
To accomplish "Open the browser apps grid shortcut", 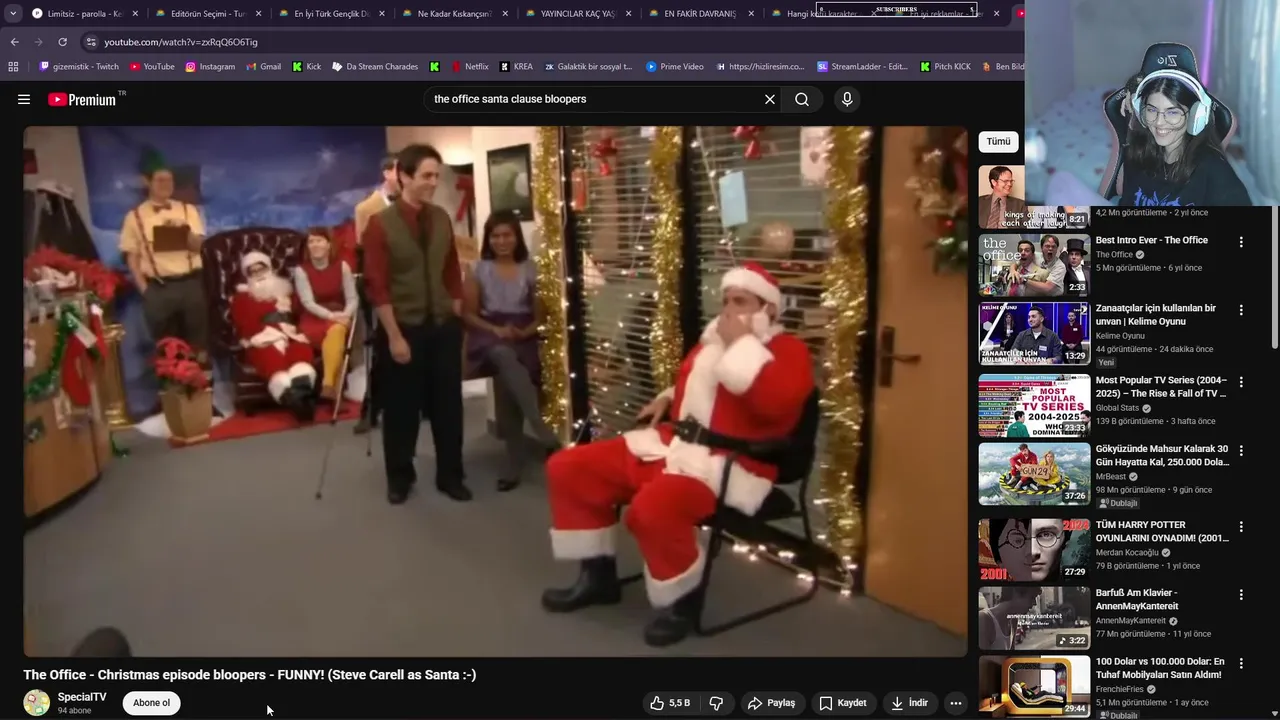I will (x=13, y=67).
